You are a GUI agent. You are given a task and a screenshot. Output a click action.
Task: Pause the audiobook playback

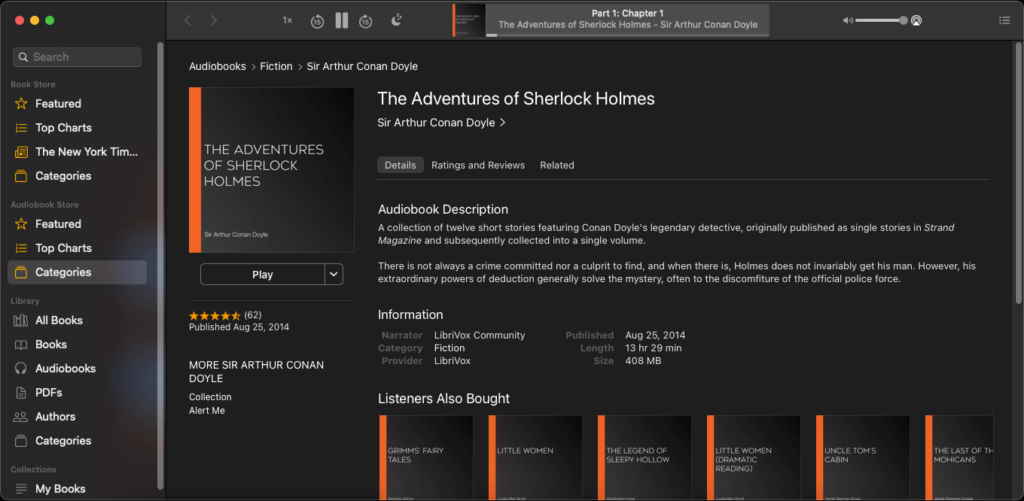342,20
